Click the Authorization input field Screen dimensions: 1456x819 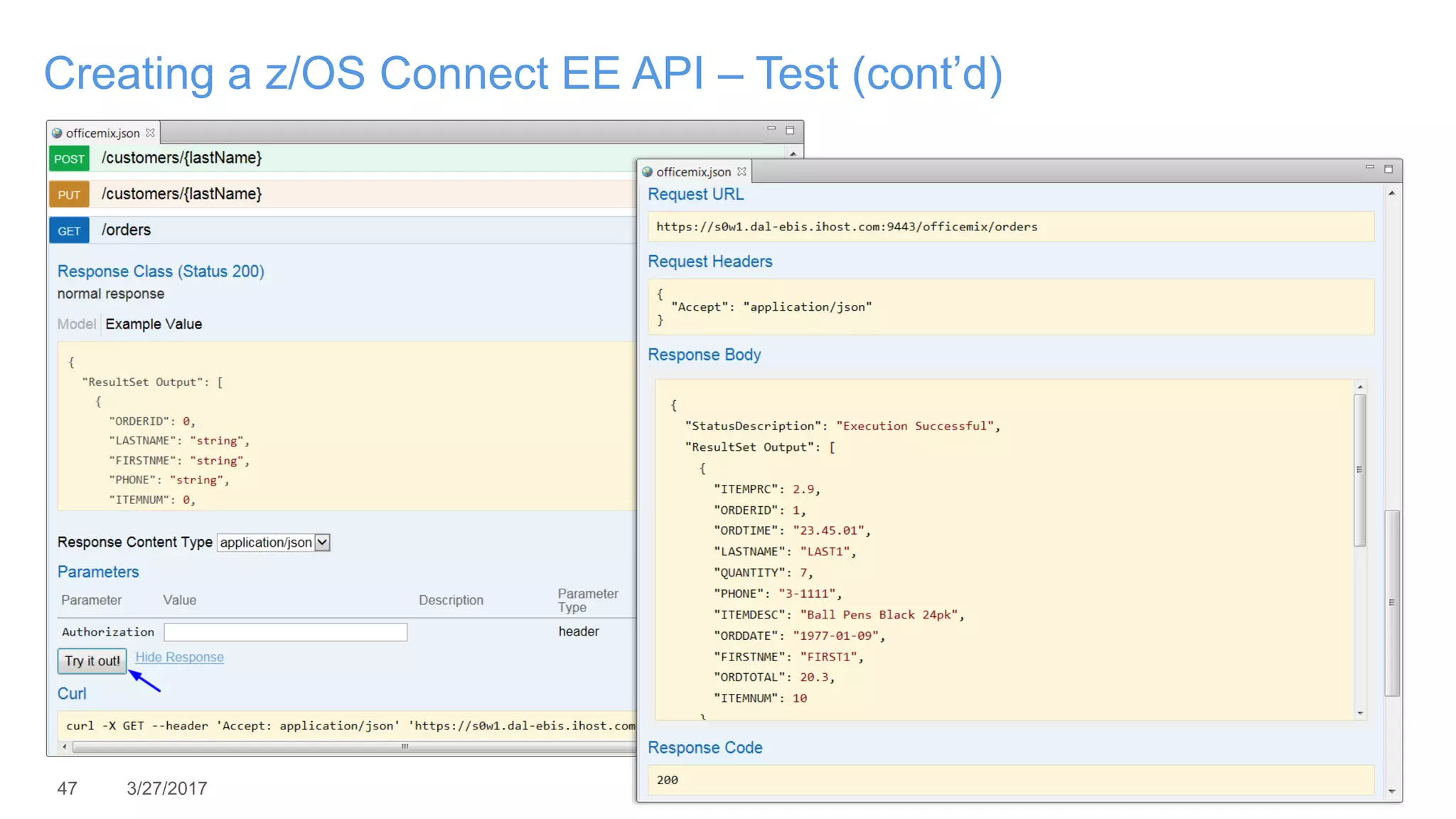(285, 632)
